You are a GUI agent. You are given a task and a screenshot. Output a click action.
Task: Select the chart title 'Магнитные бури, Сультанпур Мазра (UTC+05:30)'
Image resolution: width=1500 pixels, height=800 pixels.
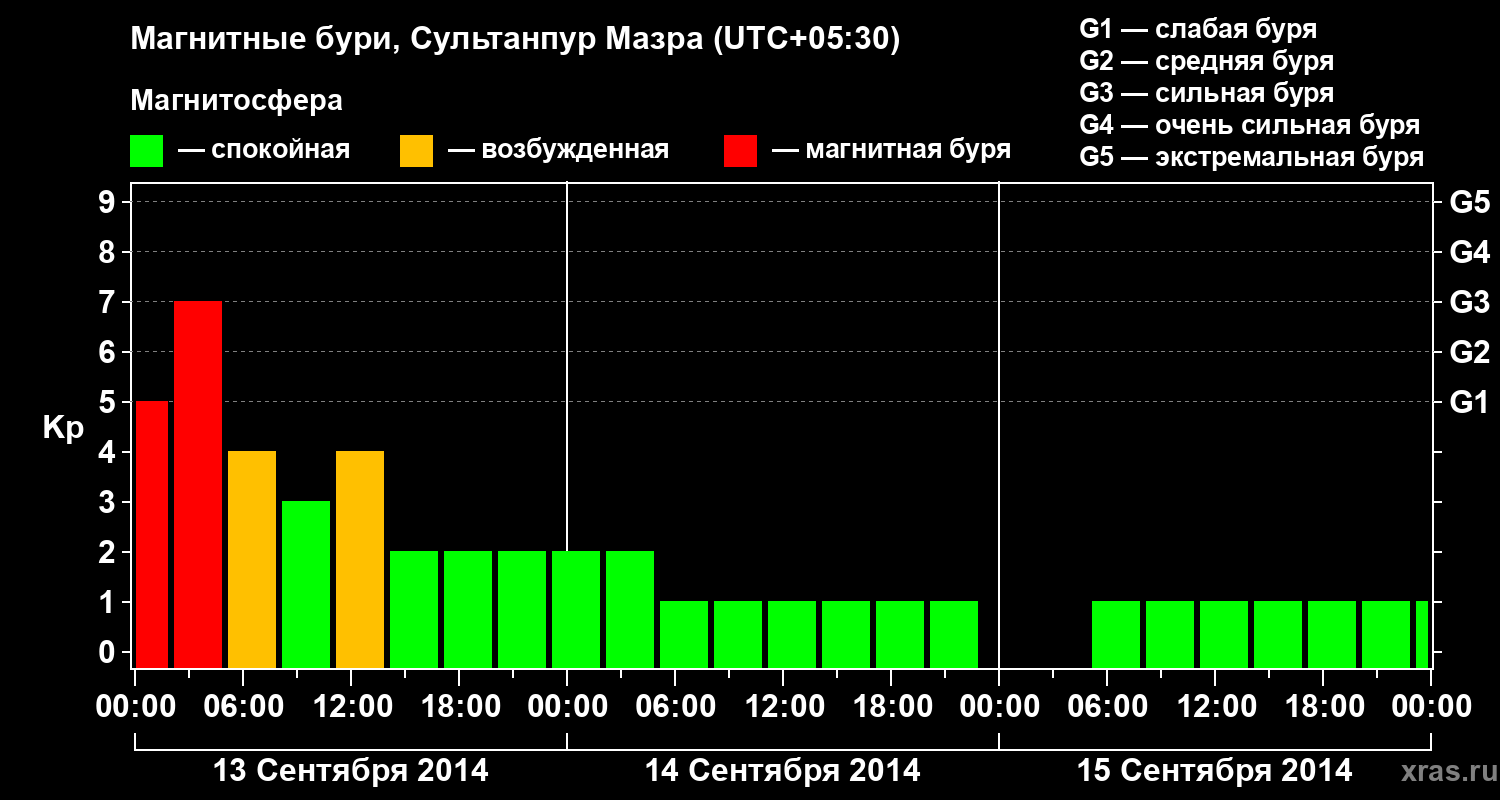[x=516, y=40]
